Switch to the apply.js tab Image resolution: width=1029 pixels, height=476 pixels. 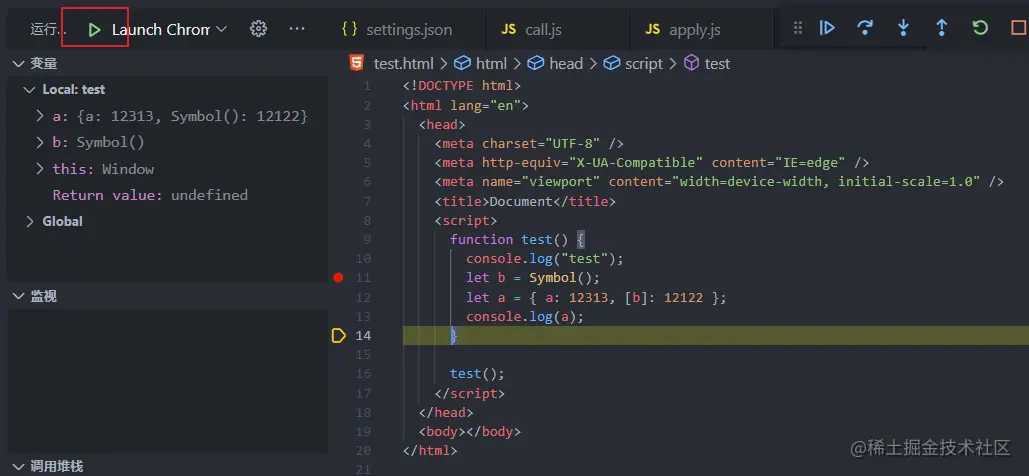pos(683,30)
